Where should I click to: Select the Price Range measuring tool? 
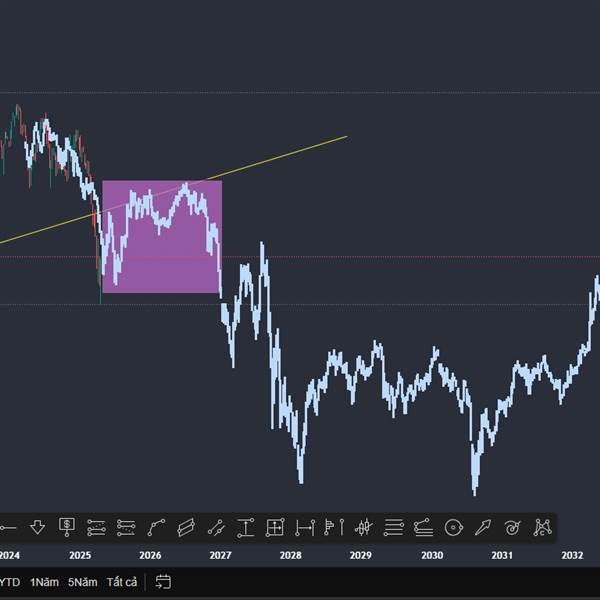[245, 528]
